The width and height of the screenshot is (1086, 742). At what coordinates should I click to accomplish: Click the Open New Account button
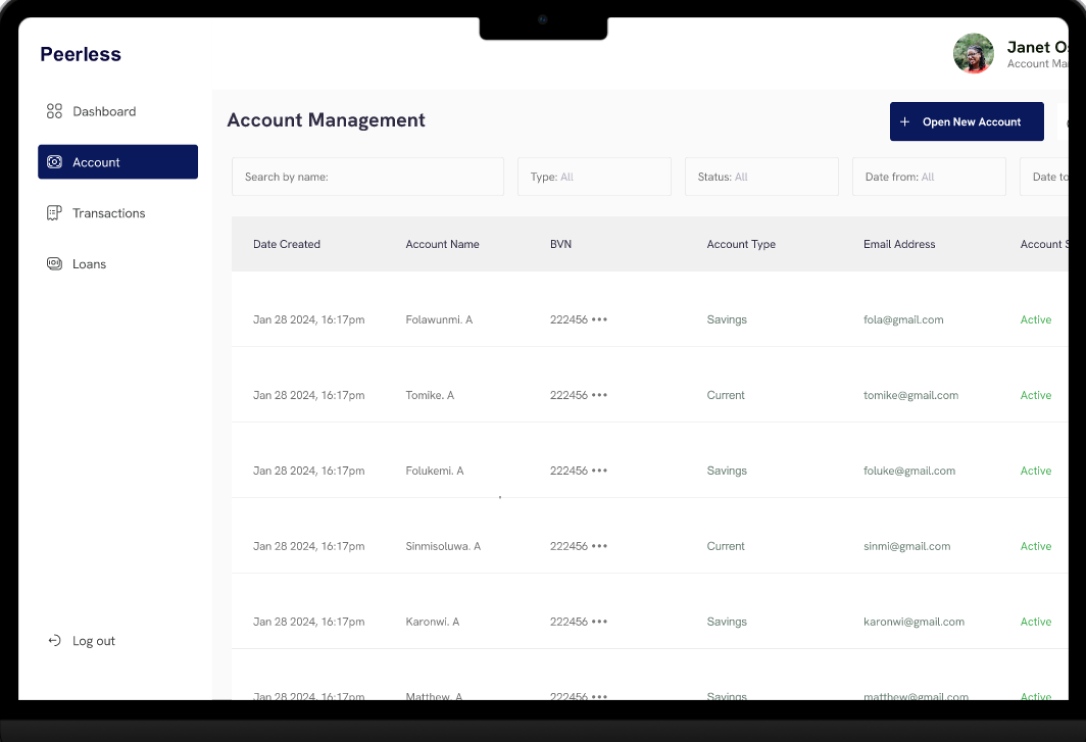click(966, 122)
